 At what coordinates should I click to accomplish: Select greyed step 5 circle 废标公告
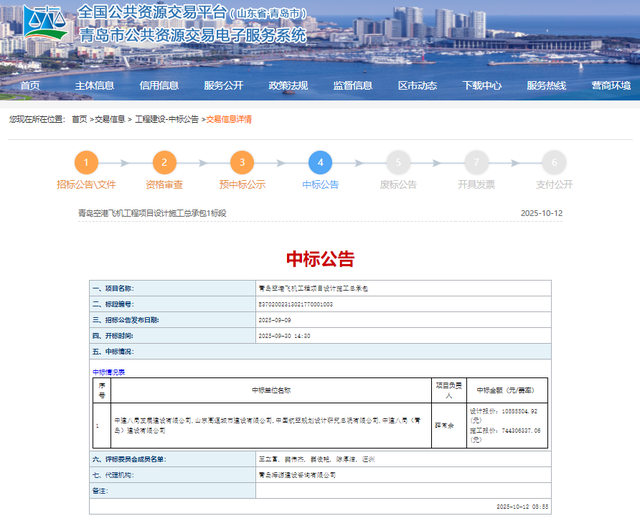[x=397, y=163]
